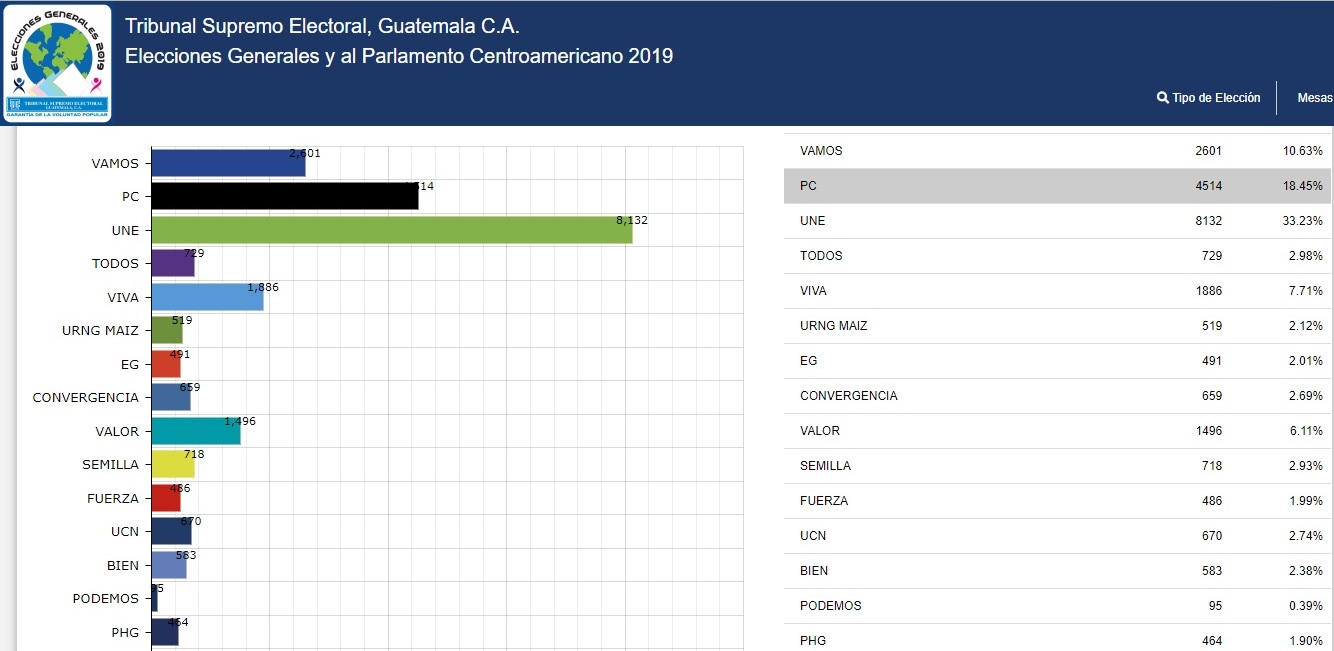Click the CONVERGENCIA table row
This screenshot has height=651, width=1334.
[1057, 396]
